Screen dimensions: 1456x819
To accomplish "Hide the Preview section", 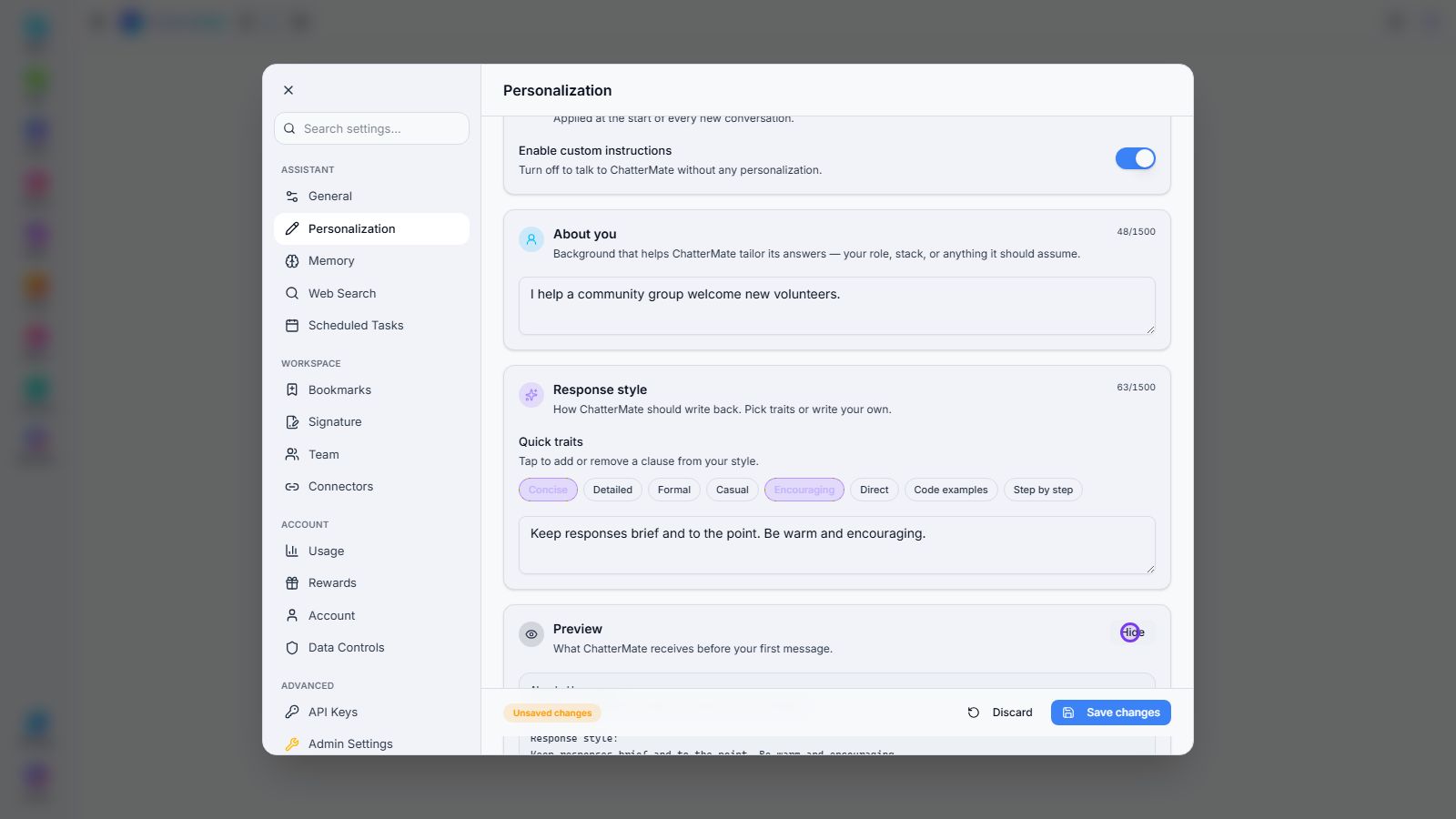I will click(1133, 632).
